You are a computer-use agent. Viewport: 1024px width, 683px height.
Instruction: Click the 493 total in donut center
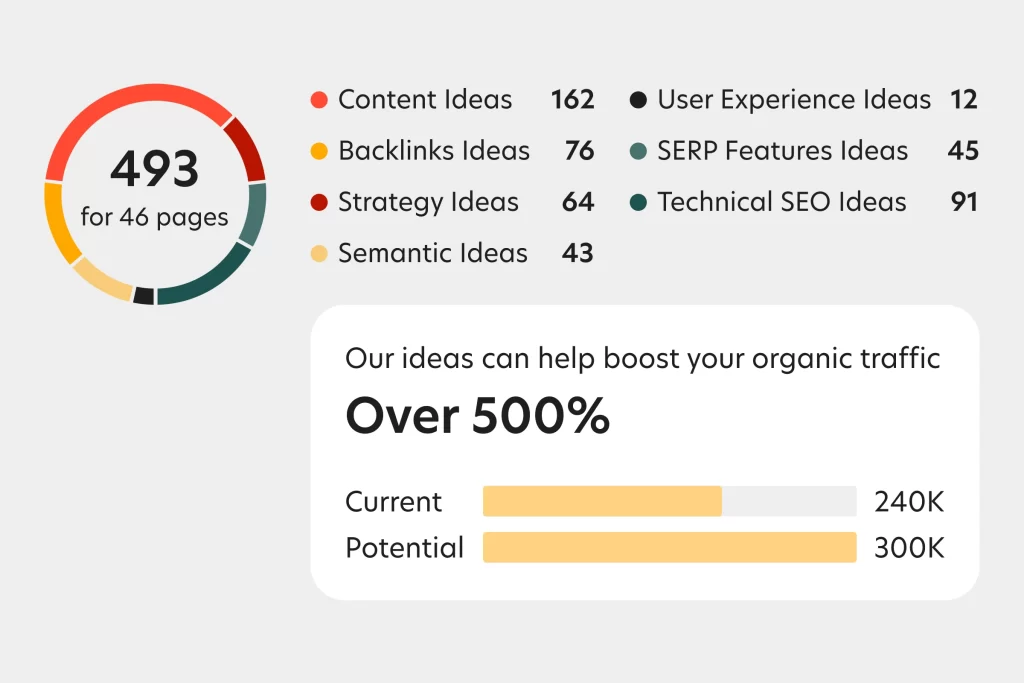tap(155, 170)
